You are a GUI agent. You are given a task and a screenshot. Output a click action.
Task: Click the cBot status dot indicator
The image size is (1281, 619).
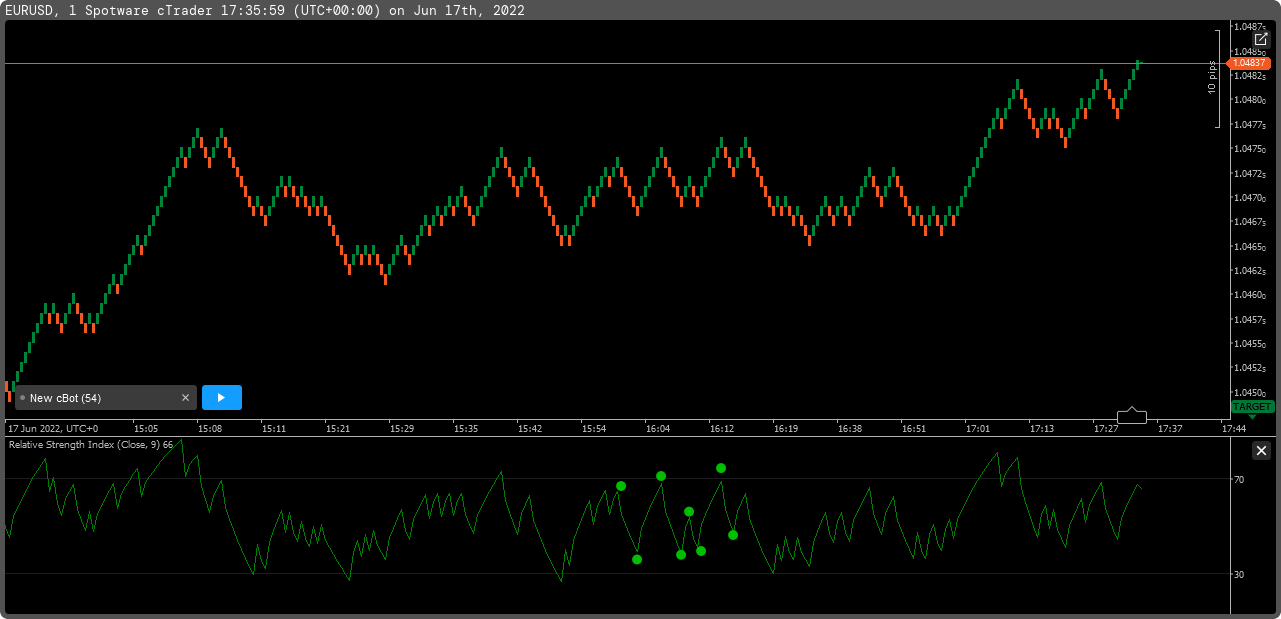(x=22, y=398)
